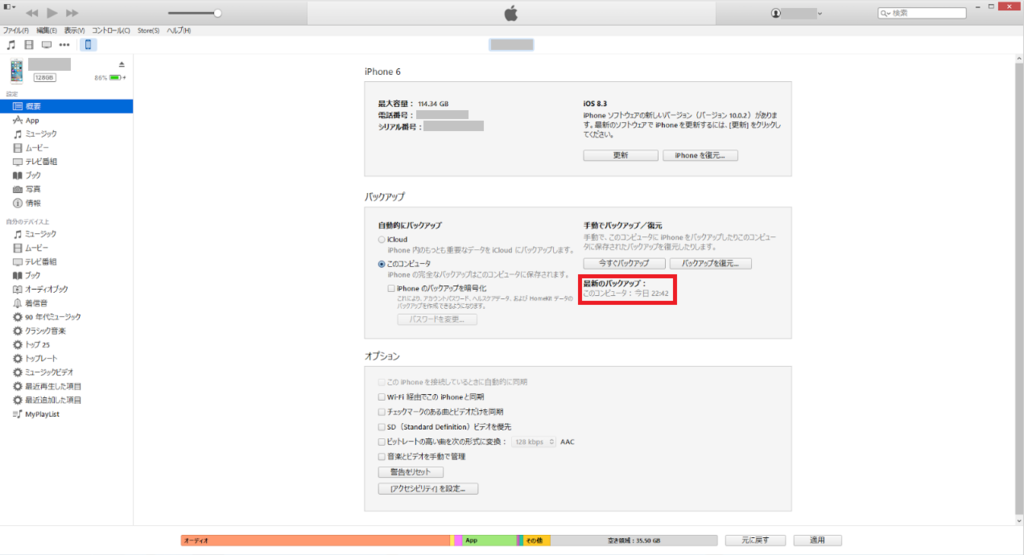Open the Store(S) menu
The image size is (1024, 555).
point(148,31)
